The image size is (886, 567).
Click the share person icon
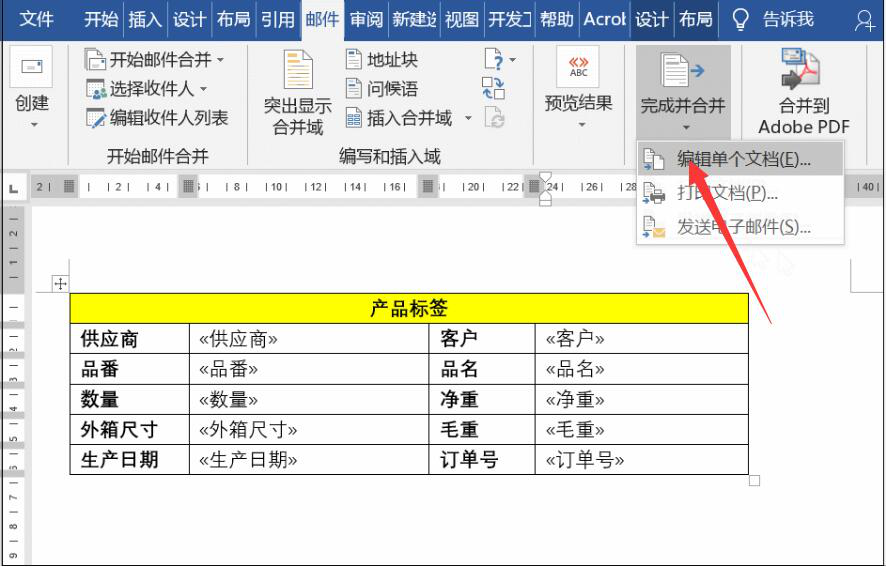pos(864,20)
